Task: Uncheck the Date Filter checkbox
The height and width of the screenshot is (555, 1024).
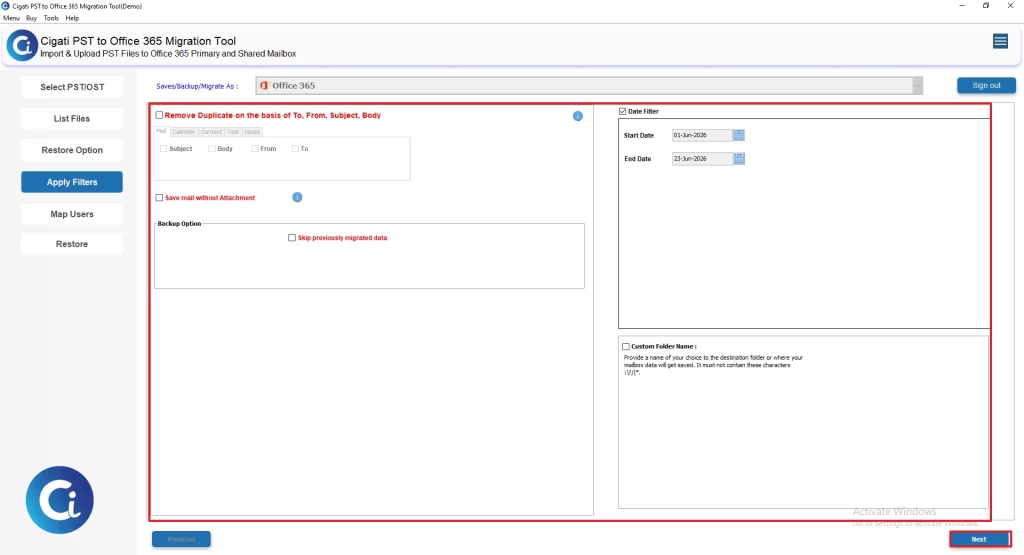Action: [x=622, y=112]
